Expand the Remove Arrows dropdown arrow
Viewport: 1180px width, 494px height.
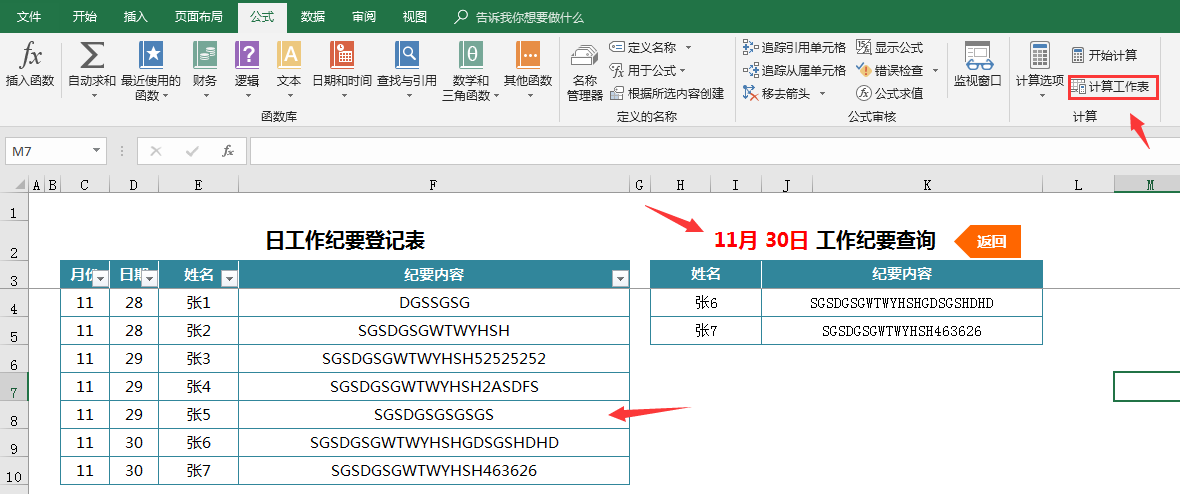[823, 93]
